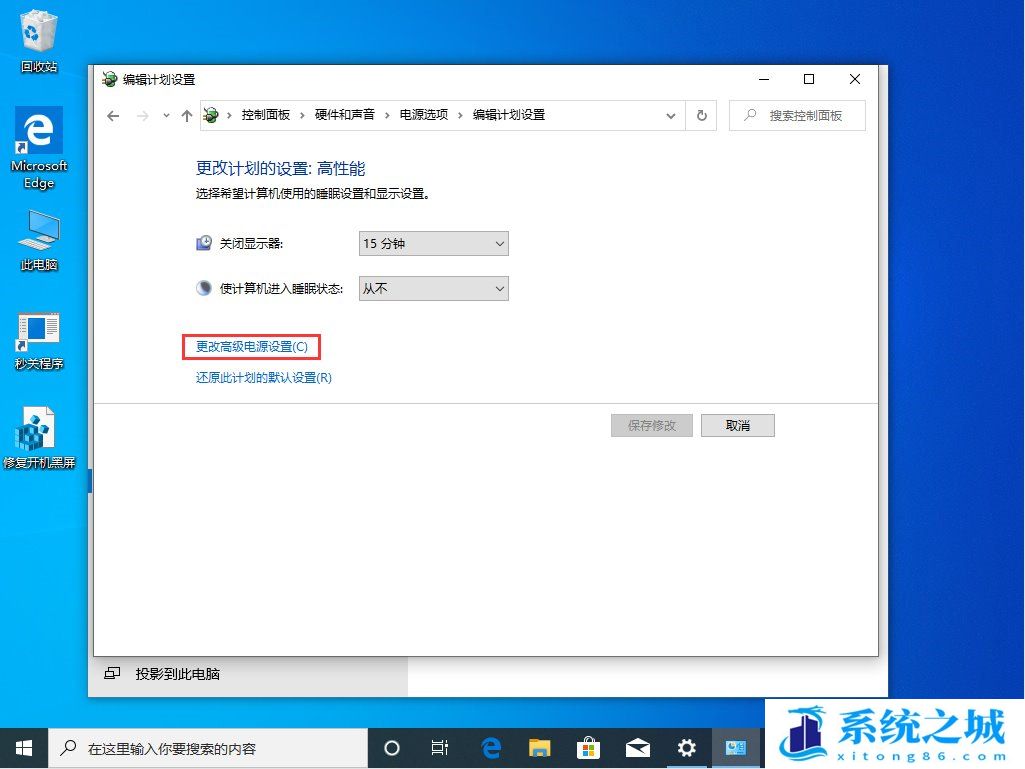
Task: Click the Cortana circle icon
Action: click(x=391, y=747)
